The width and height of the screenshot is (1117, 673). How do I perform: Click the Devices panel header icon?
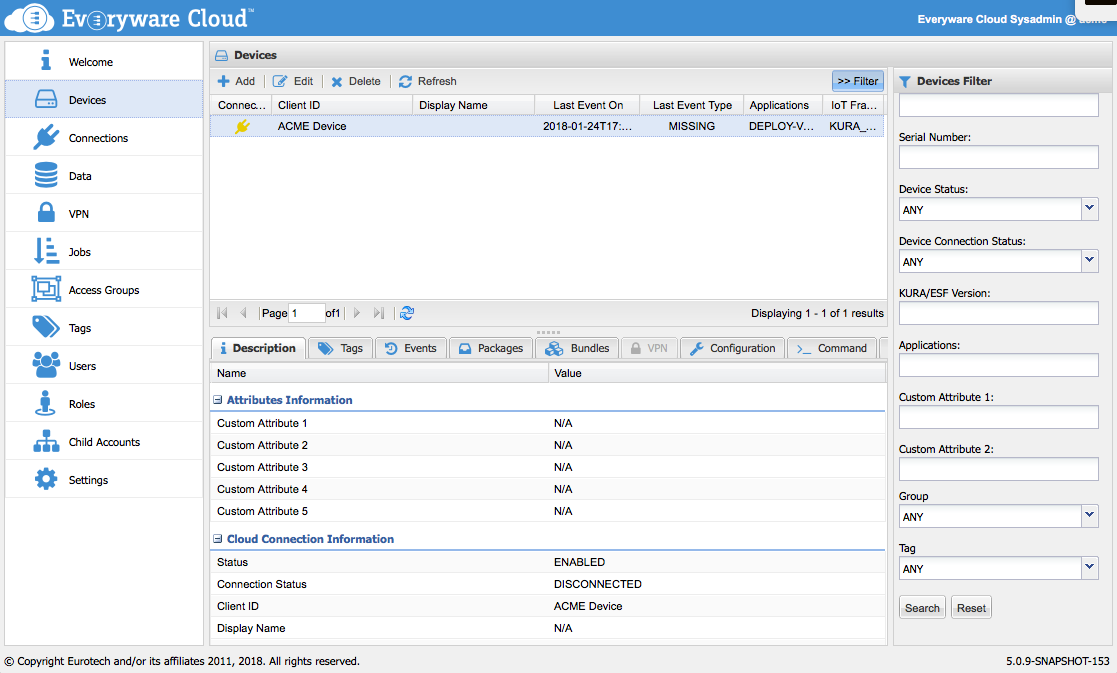[222, 55]
